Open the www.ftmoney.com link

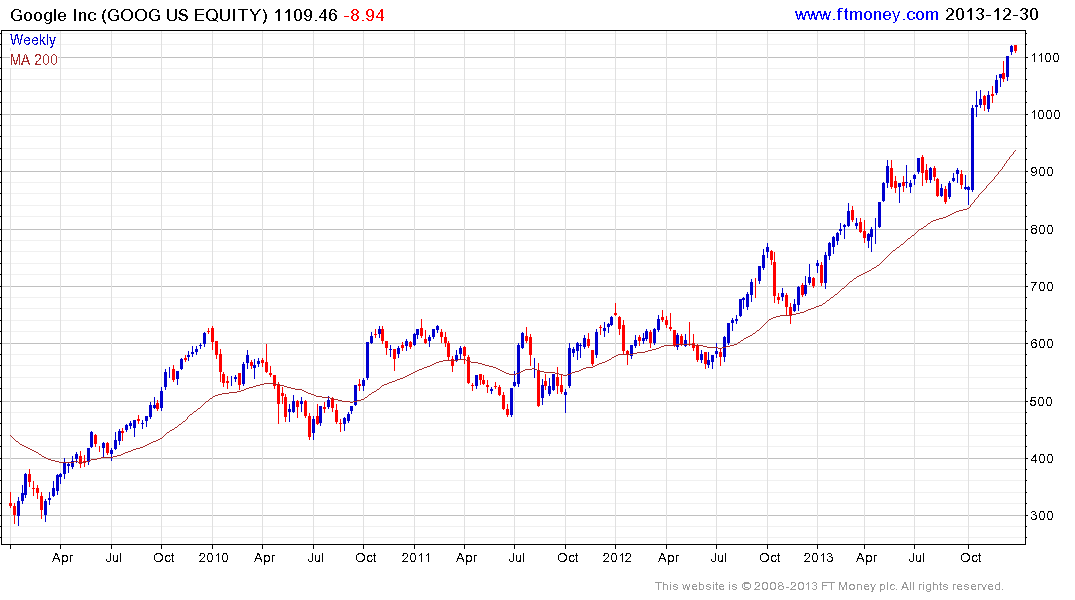pyautogui.click(x=867, y=14)
